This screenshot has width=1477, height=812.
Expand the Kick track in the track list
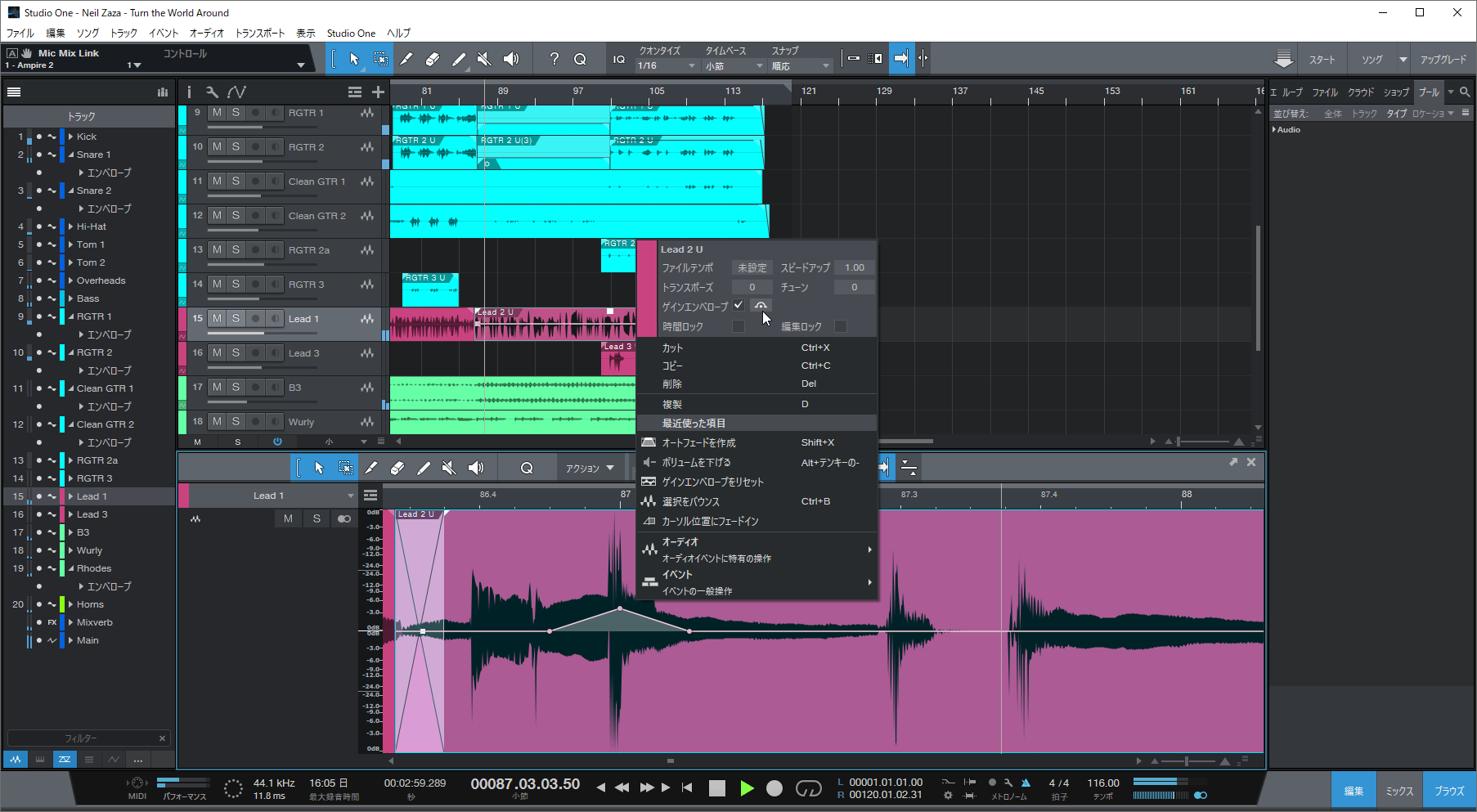(x=71, y=137)
